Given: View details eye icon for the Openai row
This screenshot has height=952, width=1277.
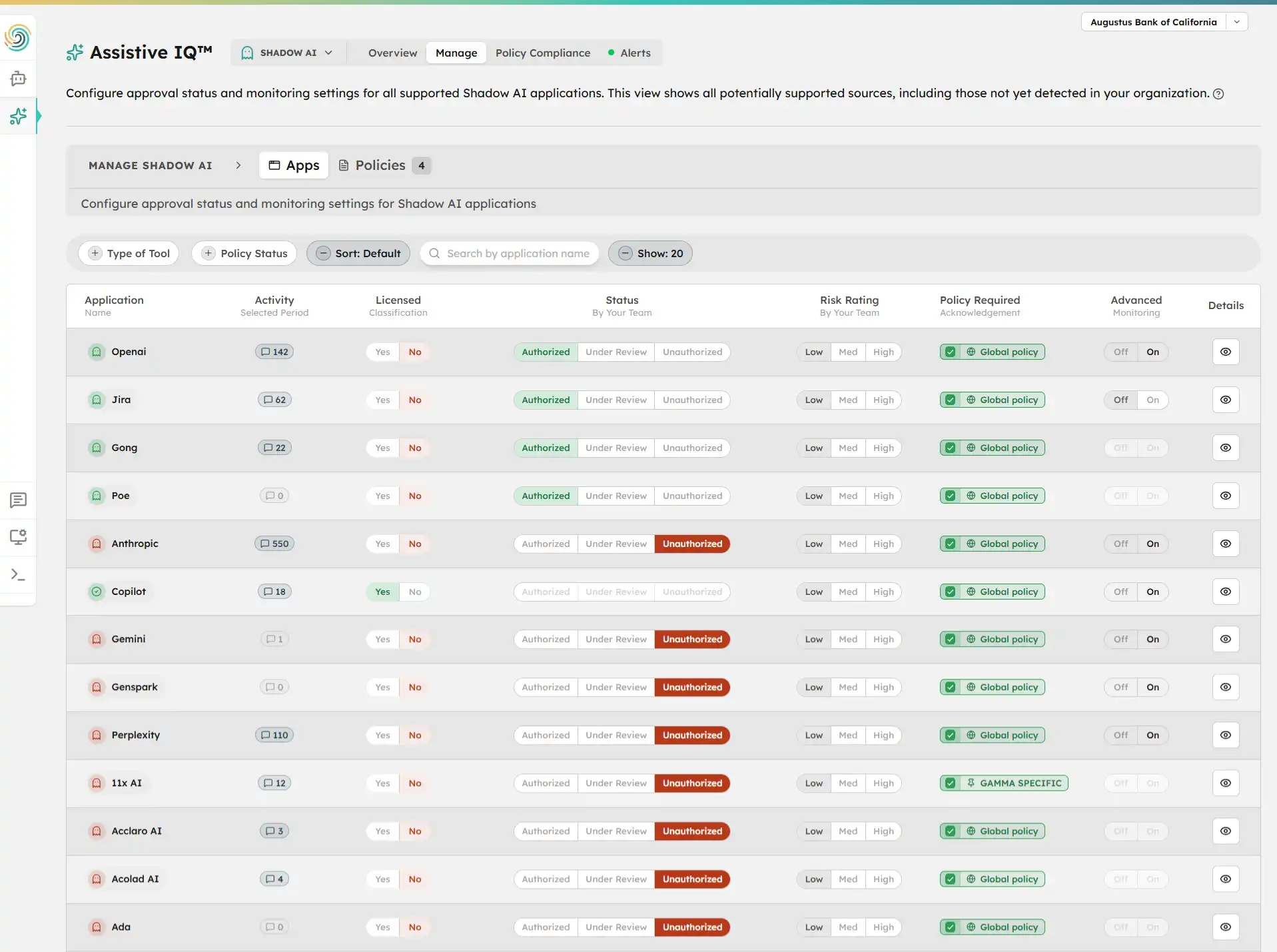Looking at the screenshot, I should click(1225, 352).
